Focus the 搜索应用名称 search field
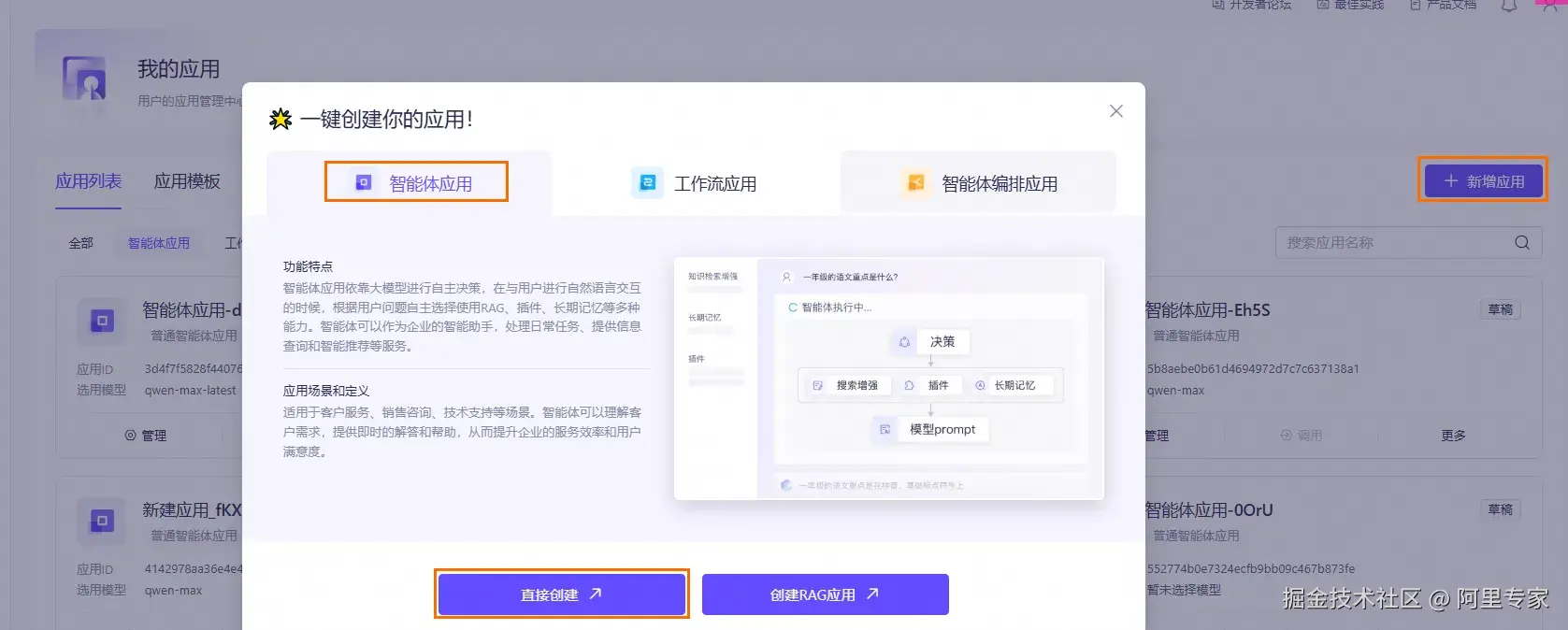The height and width of the screenshot is (630, 1568). 1408,242
